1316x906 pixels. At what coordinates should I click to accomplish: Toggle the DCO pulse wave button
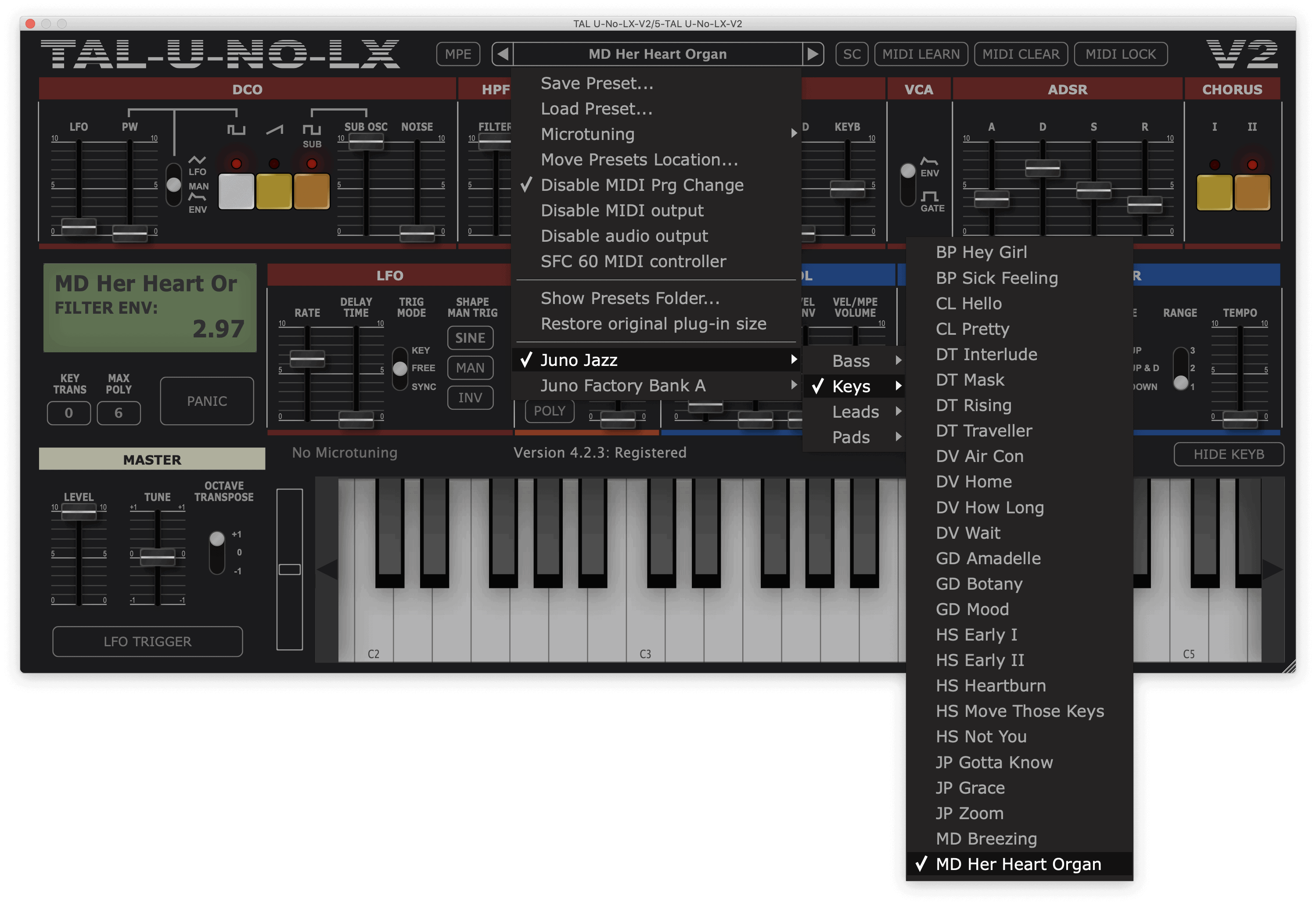(236, 191)
